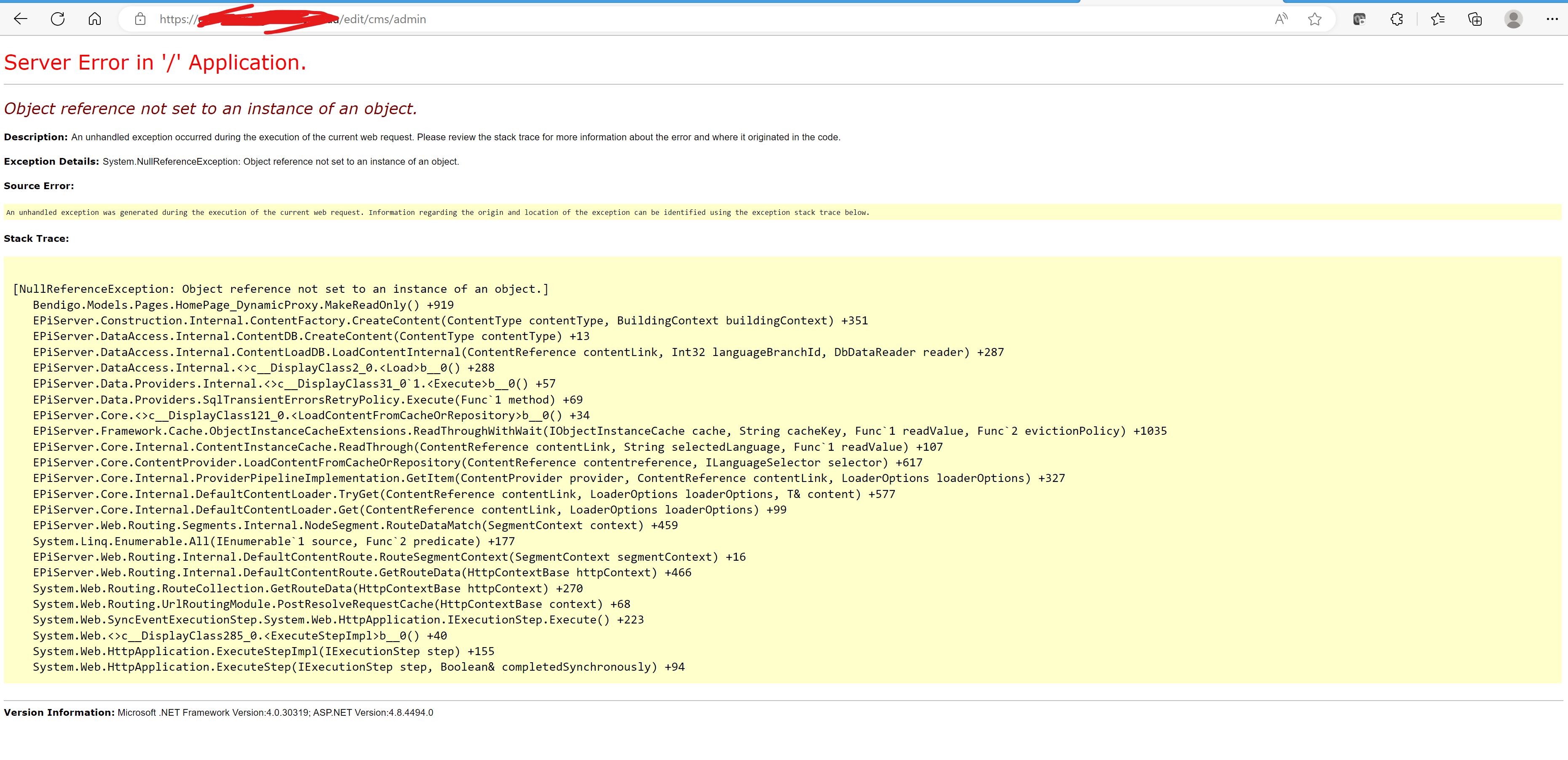Click the Version Information text at bottom
The width and height of the screenshot is (1568, 760).
pyautogui.click(x=218, y=712)
